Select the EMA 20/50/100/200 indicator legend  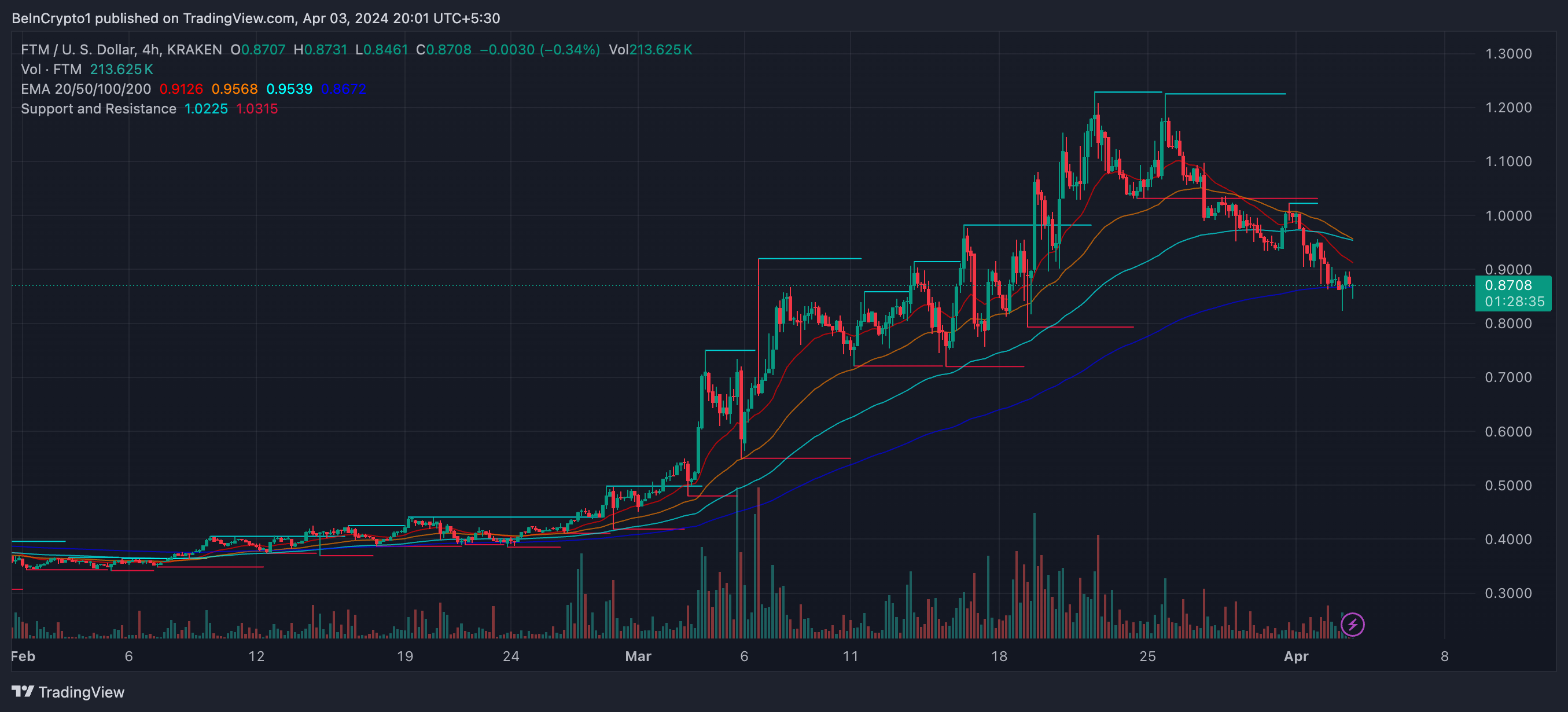coord(86,89)
